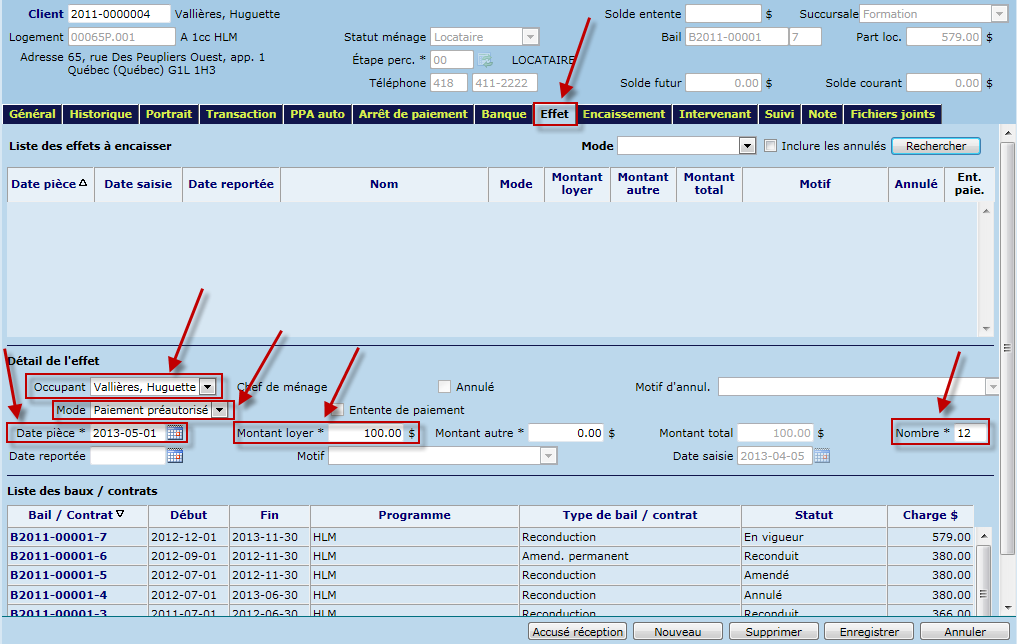Switch to the Encaissement tab

623,114
